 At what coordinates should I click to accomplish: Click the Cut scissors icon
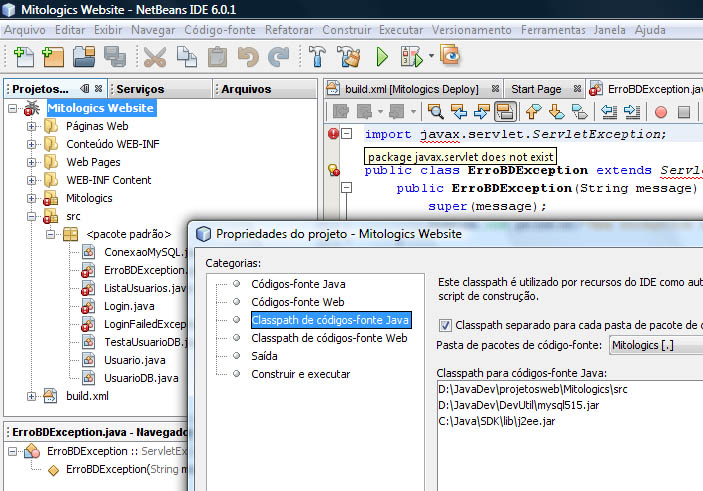pos(155,57)
